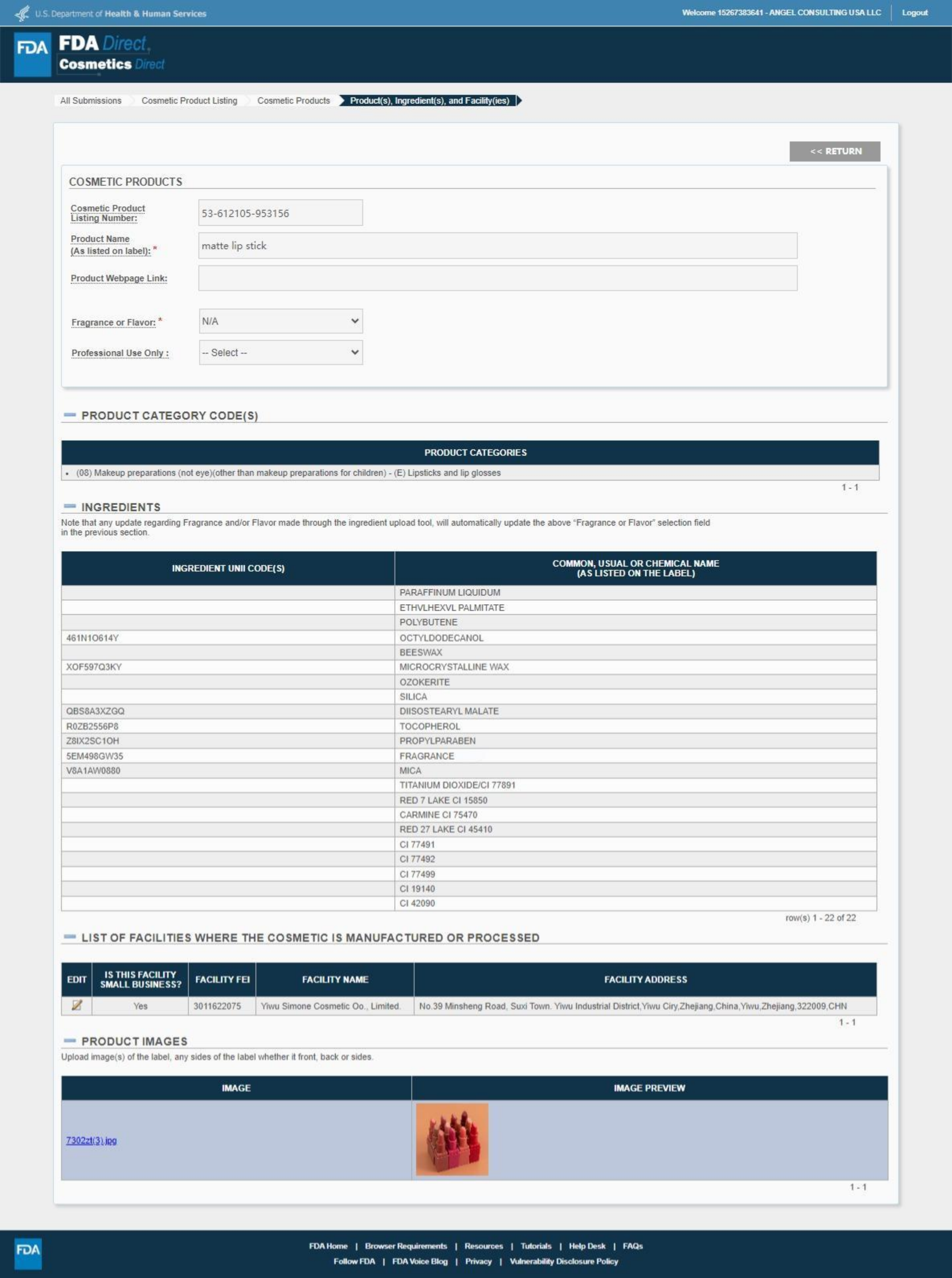The height and width of the screenshot is (1278, 952).
Task: Click the Logout link
Action: coord(915,13)
